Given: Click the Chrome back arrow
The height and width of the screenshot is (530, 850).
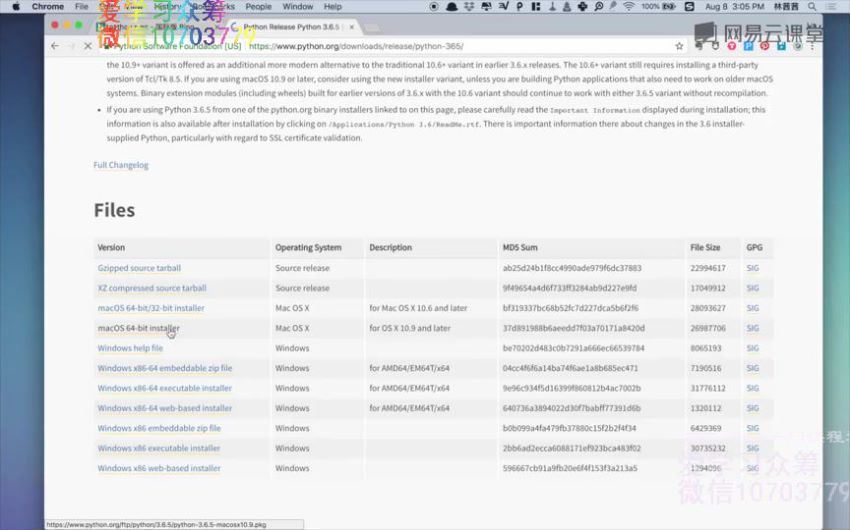Looking at the screenshot, I should coord(55,46).
